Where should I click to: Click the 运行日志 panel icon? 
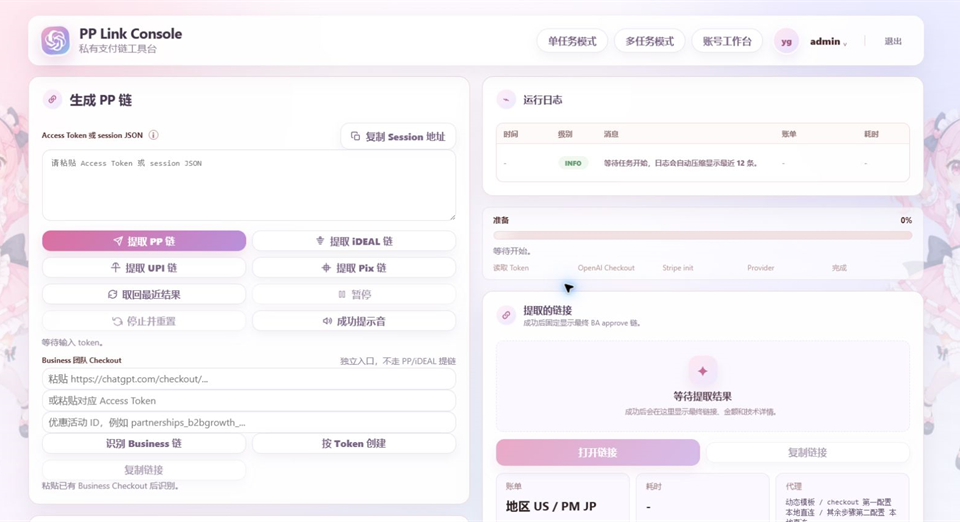506,99
